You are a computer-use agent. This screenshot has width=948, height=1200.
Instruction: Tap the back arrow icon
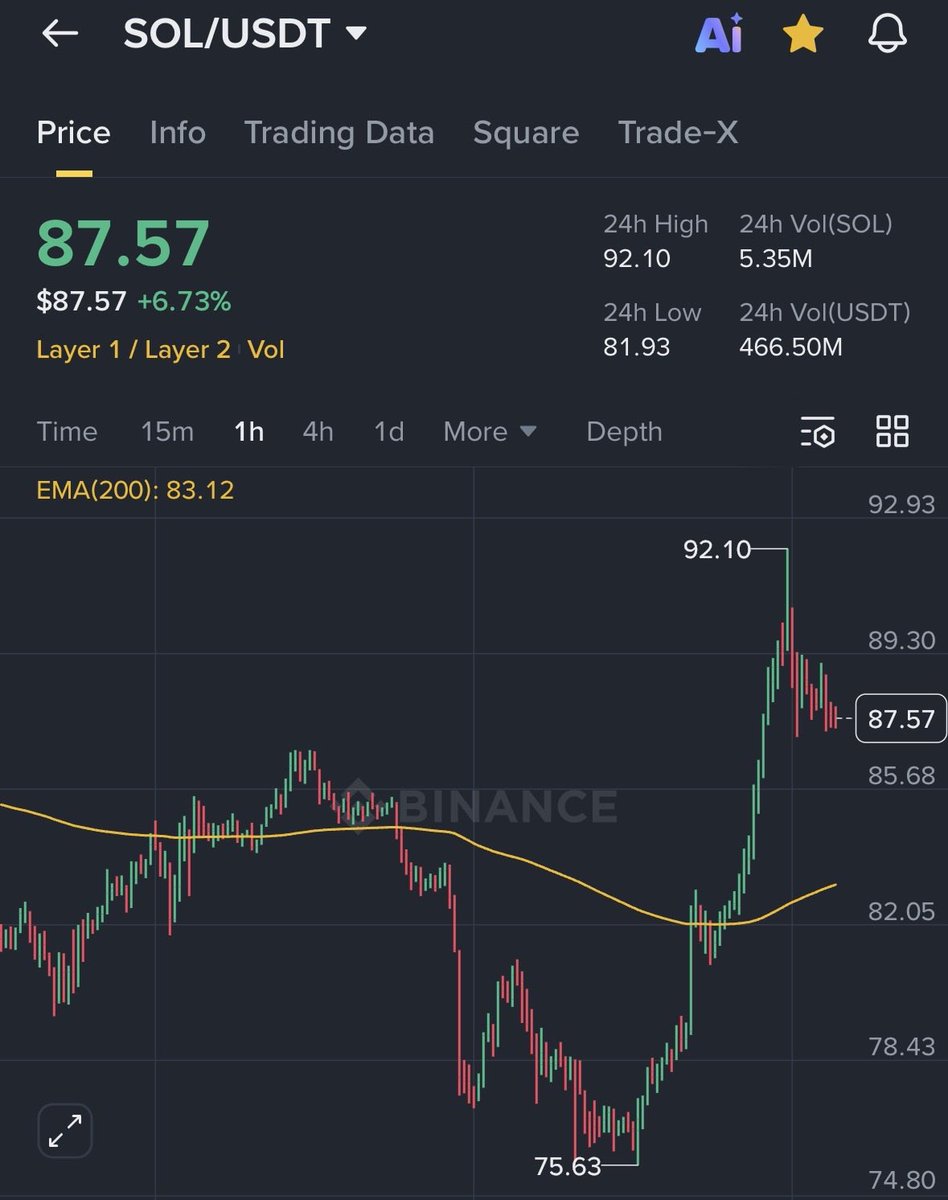click(x=60, y=33)
